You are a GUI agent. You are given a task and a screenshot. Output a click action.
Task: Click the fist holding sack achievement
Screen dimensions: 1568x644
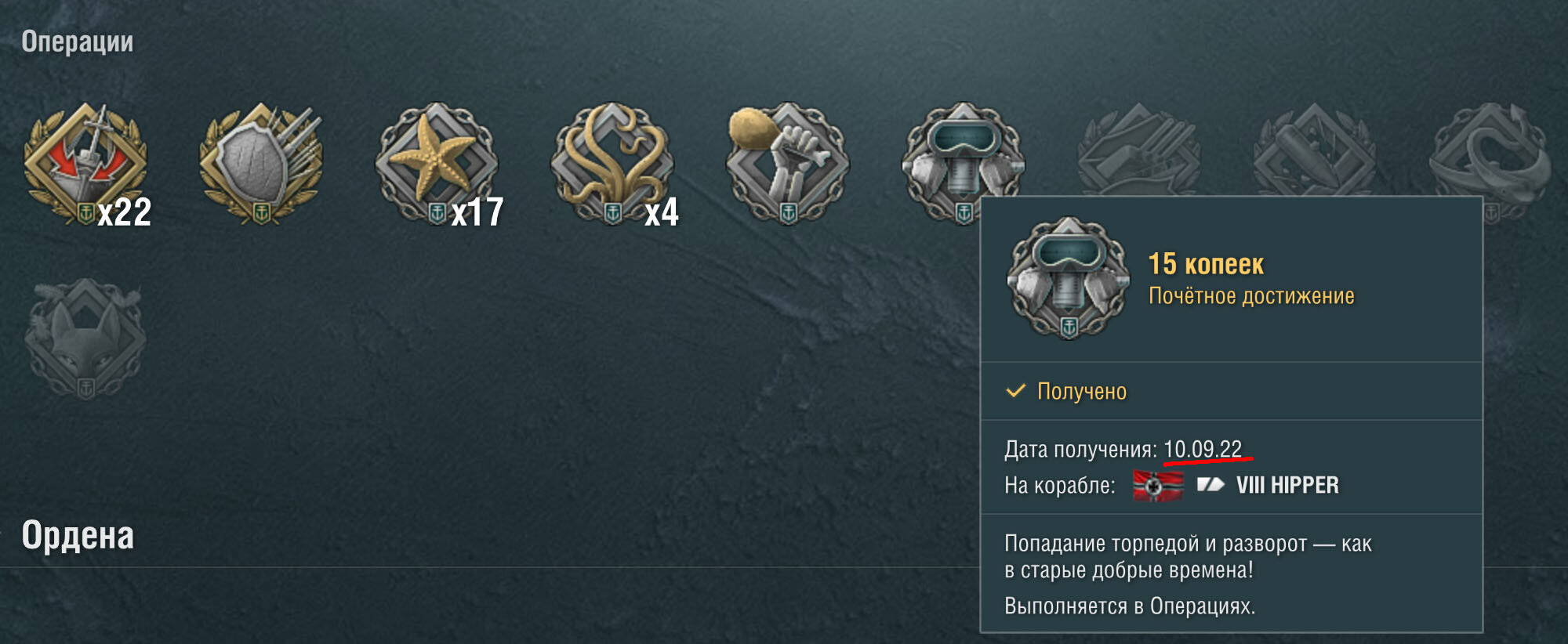pyautogui.click(x=787, y=164)
